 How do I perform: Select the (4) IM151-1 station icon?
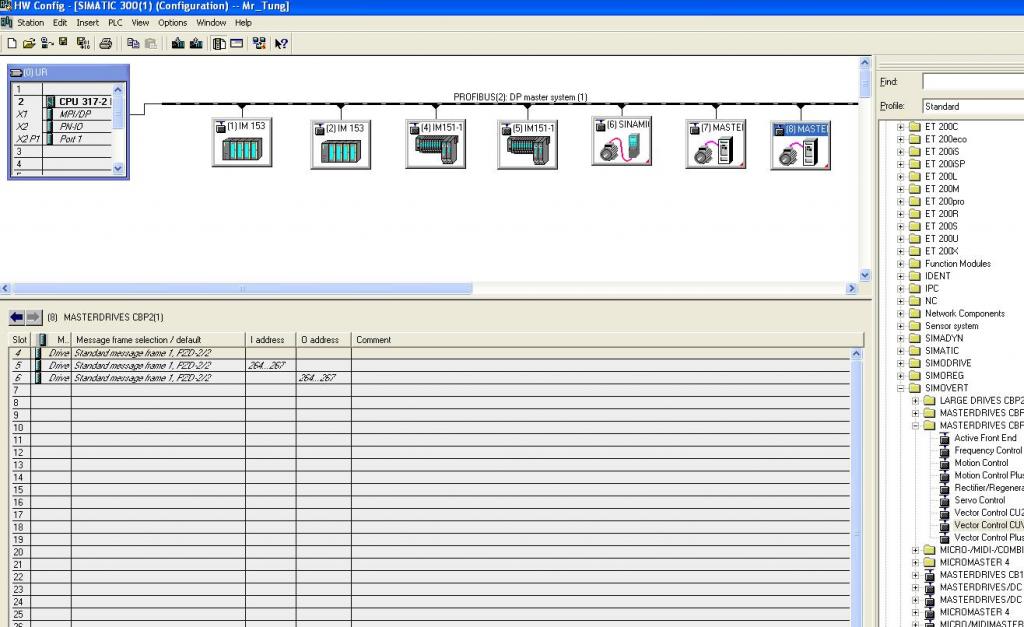tap(436, 144)
